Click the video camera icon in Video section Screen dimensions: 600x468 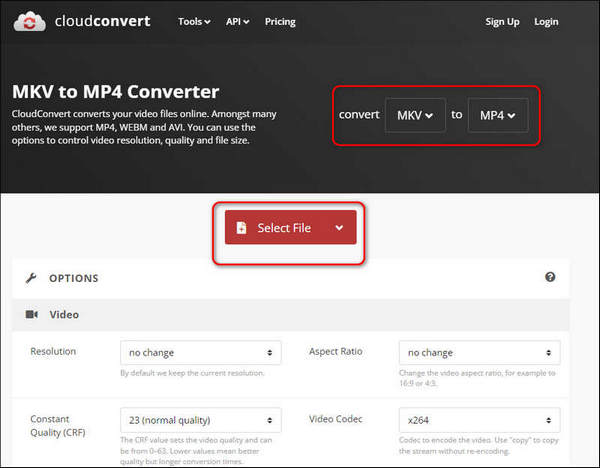[31, 314]
